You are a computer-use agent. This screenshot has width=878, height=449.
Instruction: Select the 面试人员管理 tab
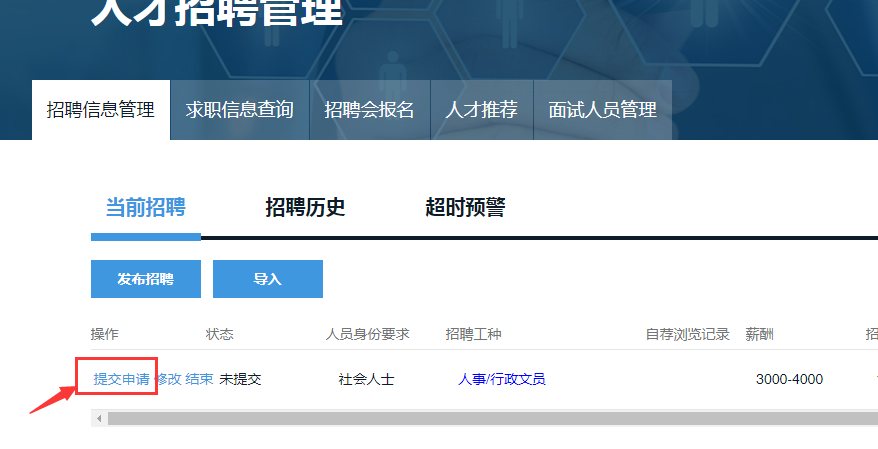[602, 110]
